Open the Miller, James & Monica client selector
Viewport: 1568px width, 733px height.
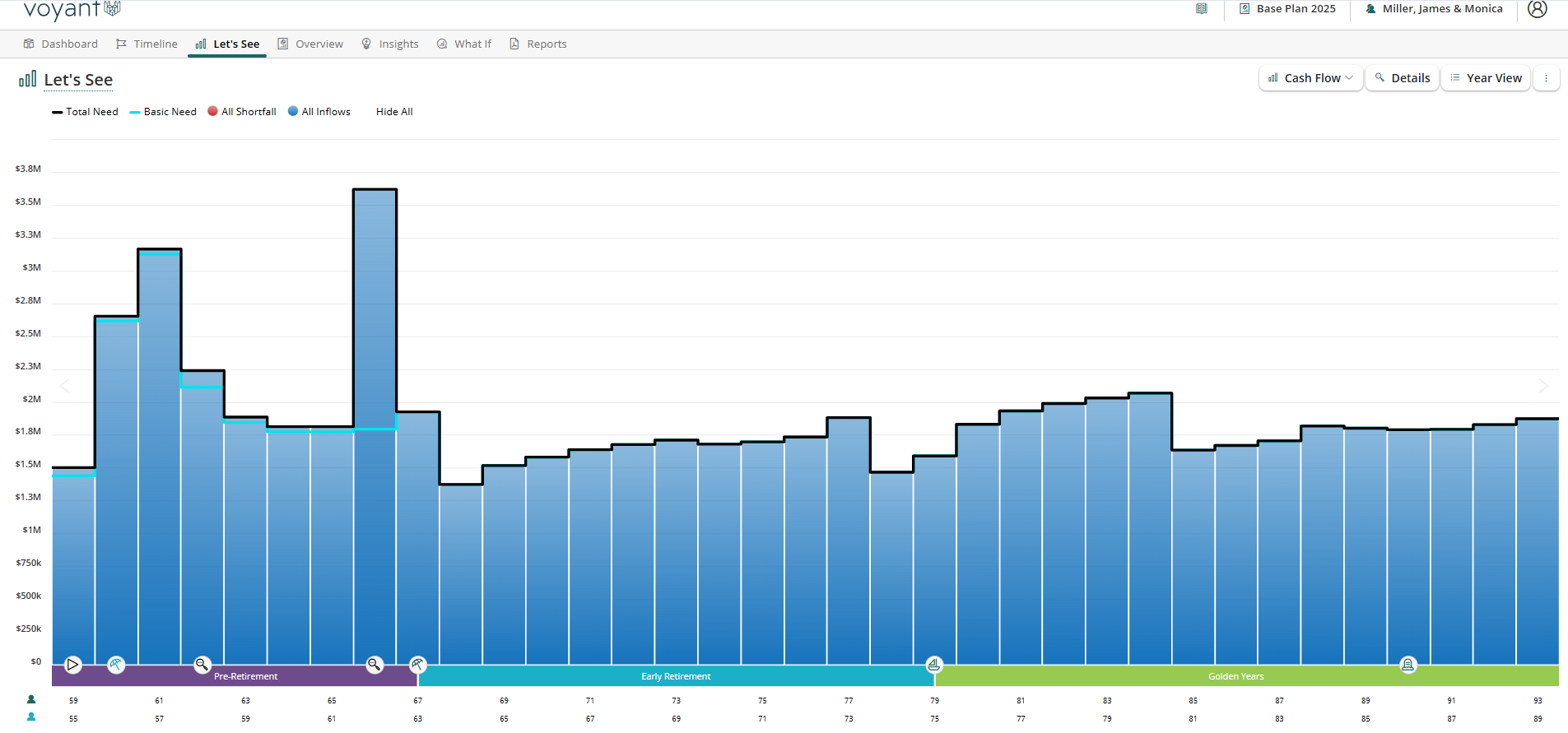point(1434,9)
